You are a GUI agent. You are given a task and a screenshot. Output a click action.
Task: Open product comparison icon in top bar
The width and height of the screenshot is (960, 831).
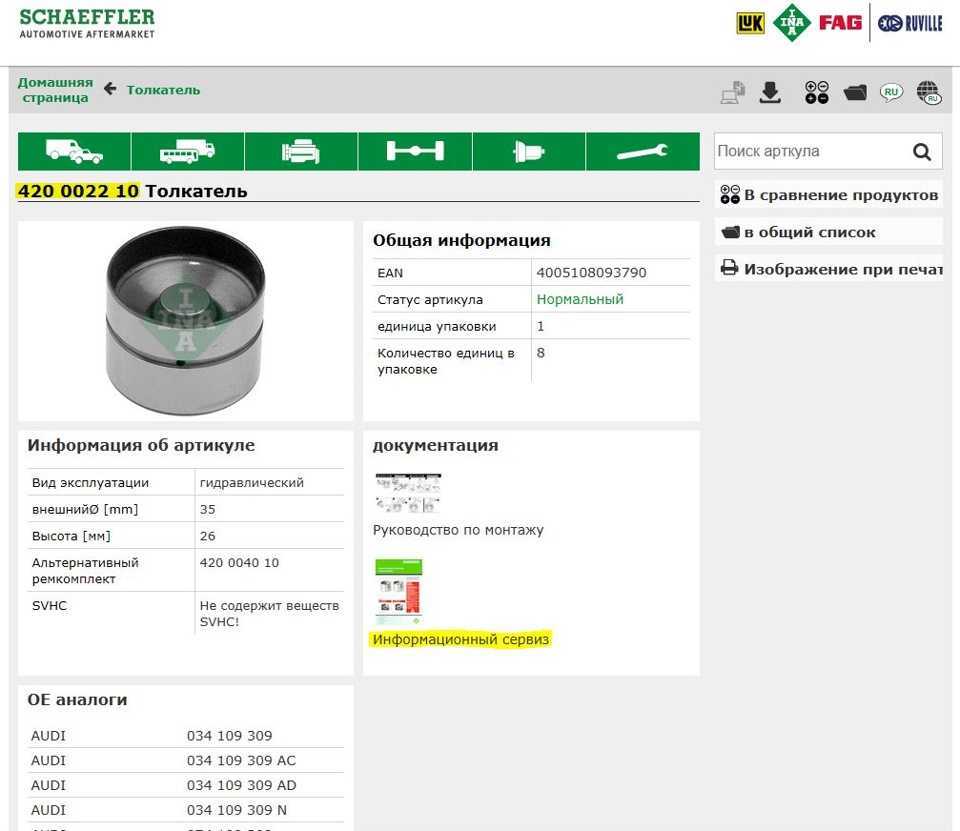coord(817,93)
